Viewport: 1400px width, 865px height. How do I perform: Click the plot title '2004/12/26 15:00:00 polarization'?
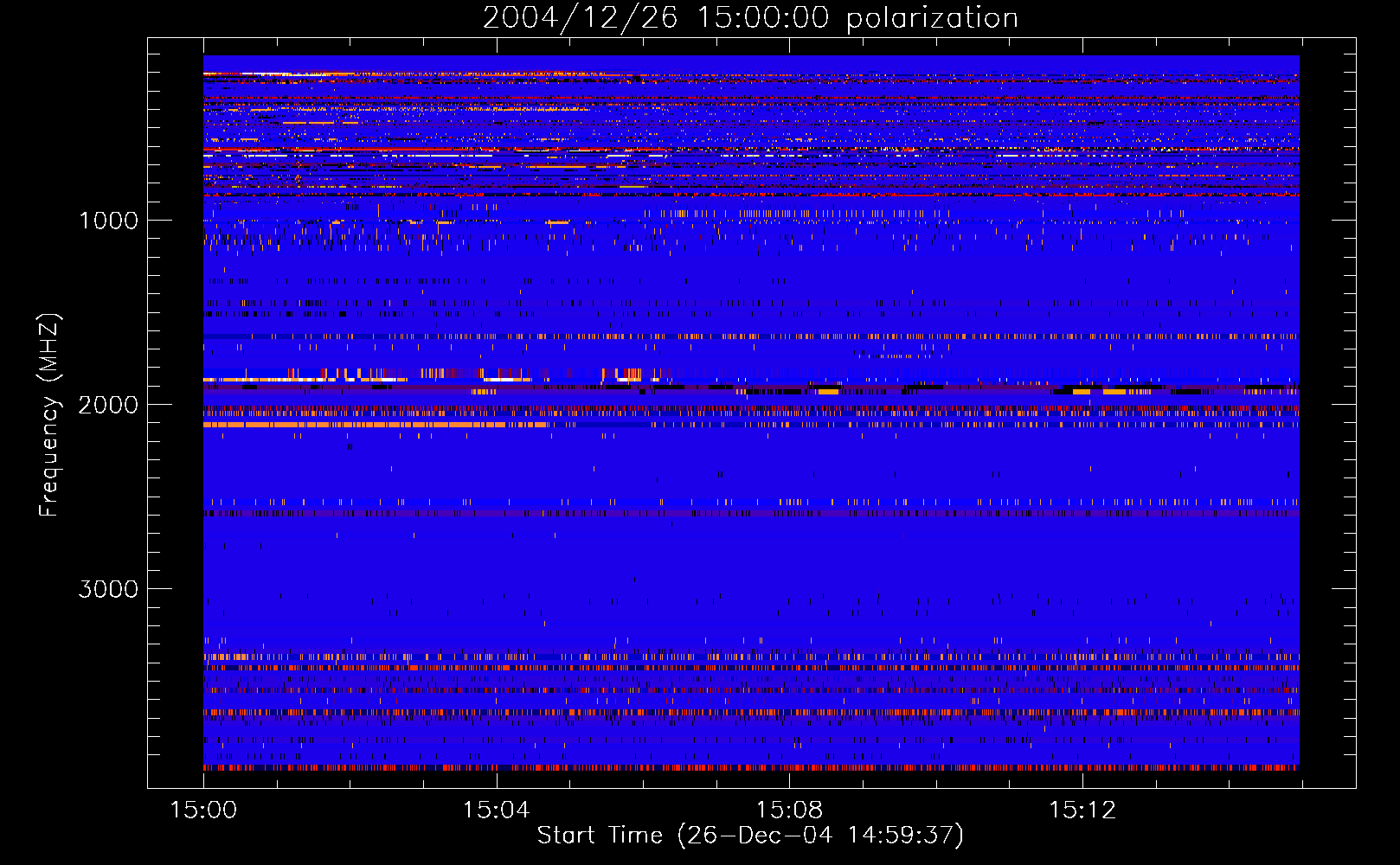(750, 18)
